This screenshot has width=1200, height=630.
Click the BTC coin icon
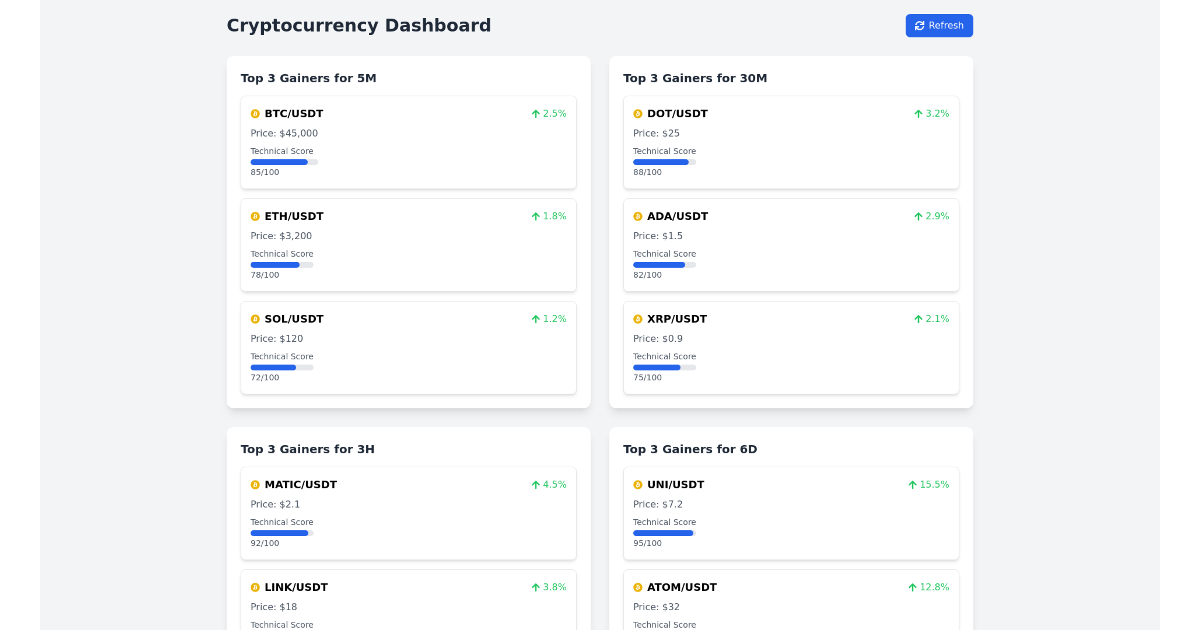[x=255, y=113]
